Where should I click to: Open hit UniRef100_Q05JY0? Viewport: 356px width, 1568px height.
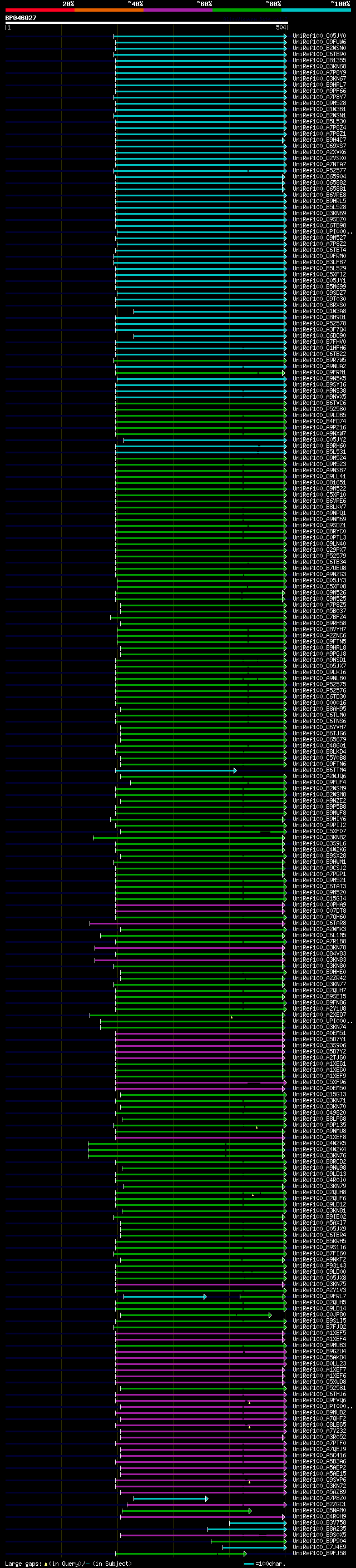click(319, 36)
